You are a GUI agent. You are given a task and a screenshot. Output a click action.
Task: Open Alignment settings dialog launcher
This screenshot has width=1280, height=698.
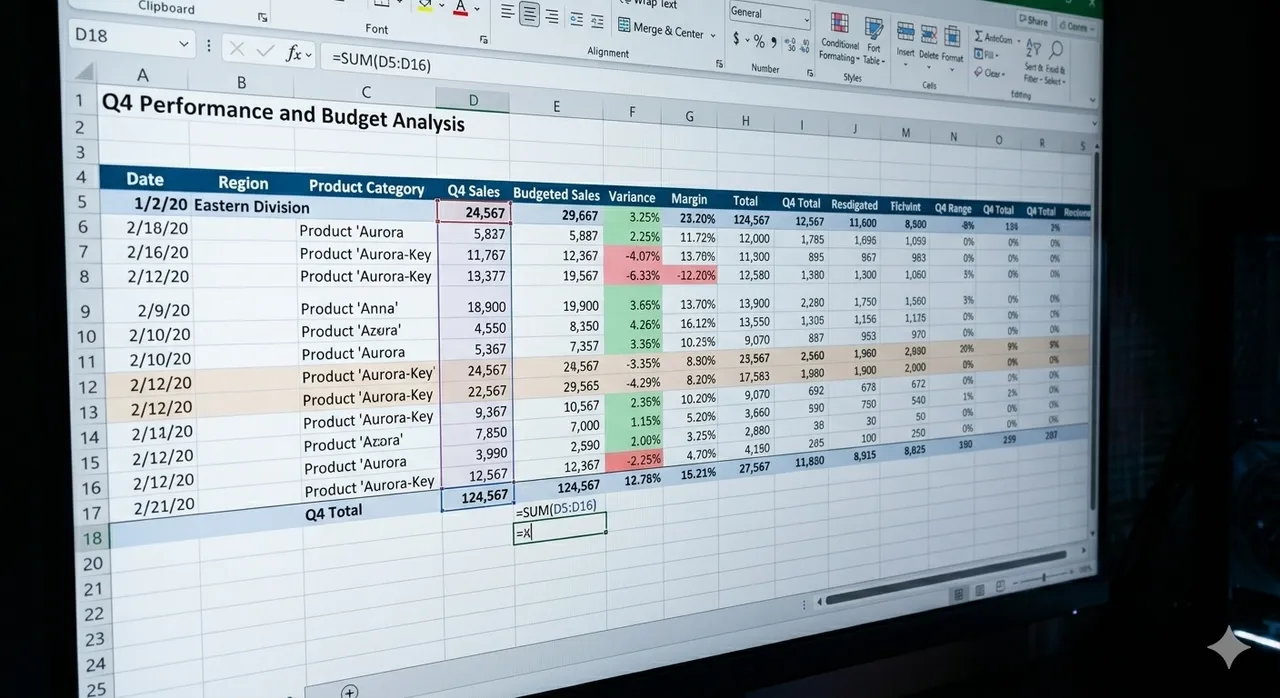[718, 63]
